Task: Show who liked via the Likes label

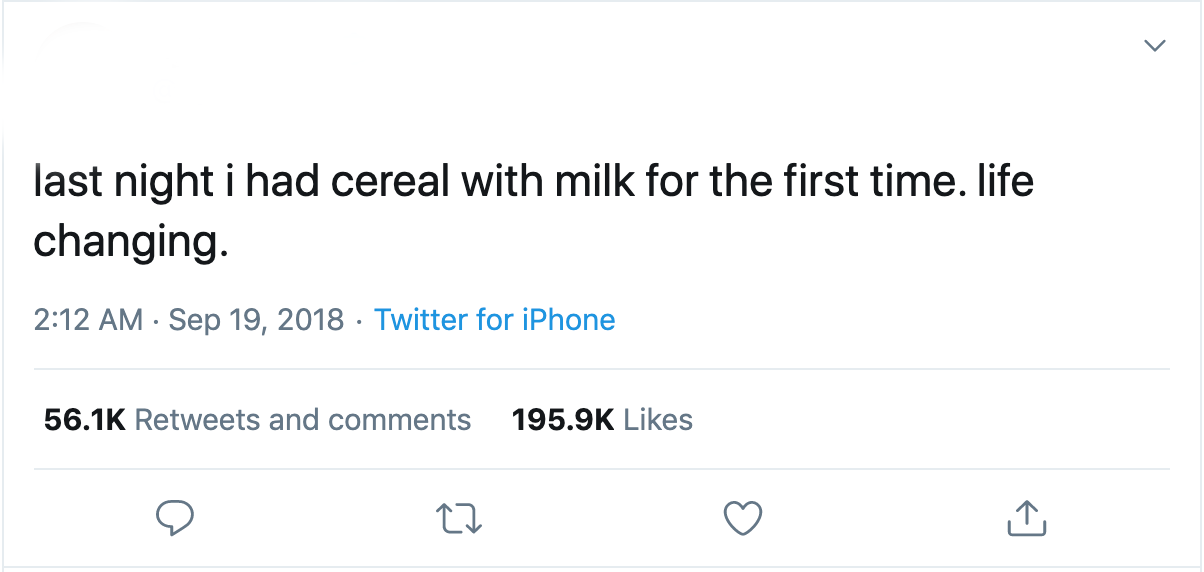Action: 658,419
